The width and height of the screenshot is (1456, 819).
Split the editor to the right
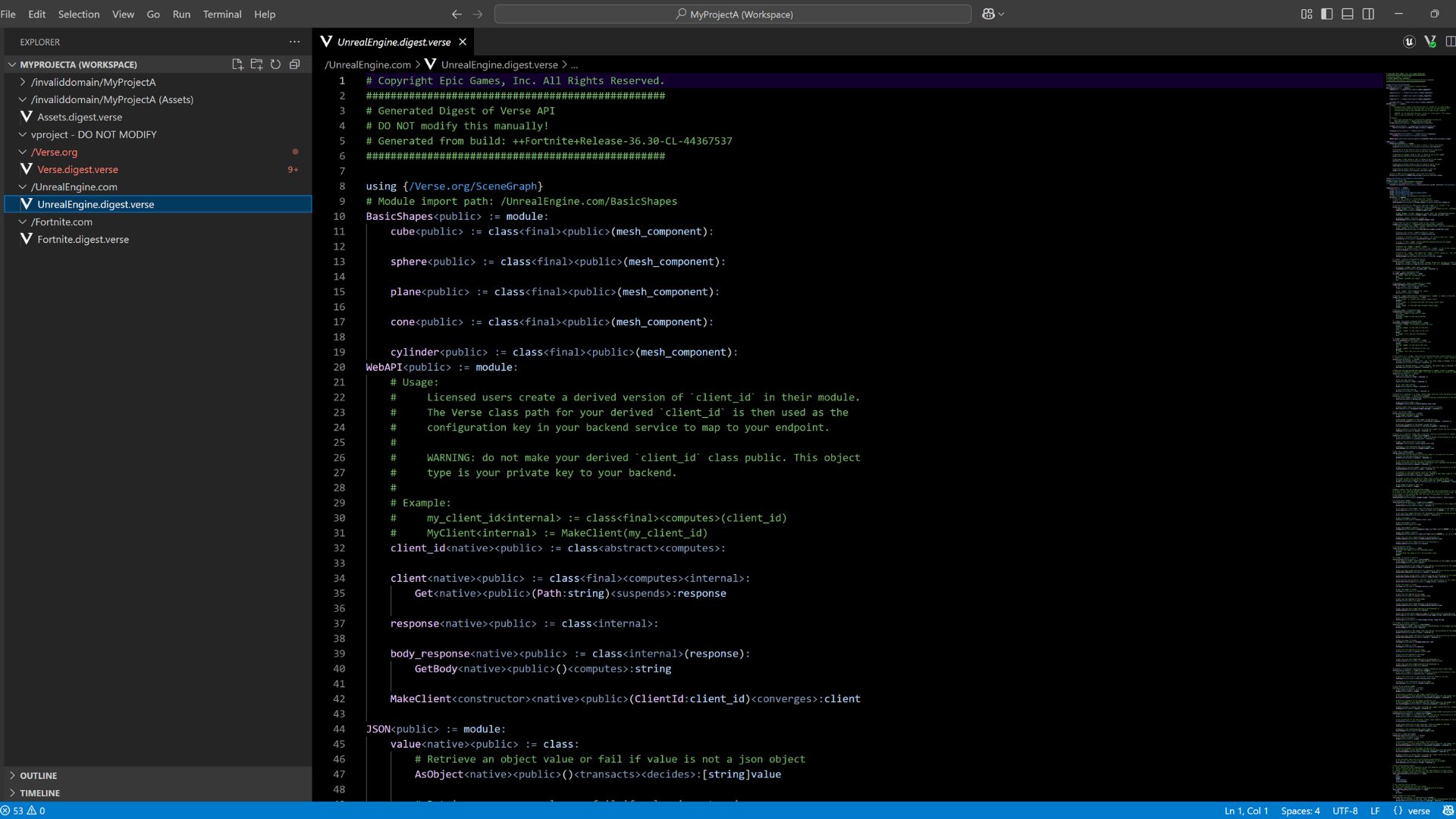point(1450,42)
